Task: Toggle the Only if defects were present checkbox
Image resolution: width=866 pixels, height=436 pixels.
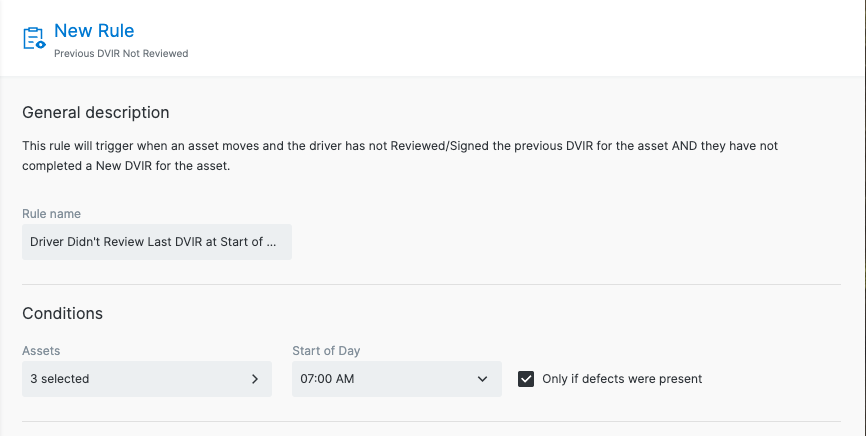Action: (526, 379)
